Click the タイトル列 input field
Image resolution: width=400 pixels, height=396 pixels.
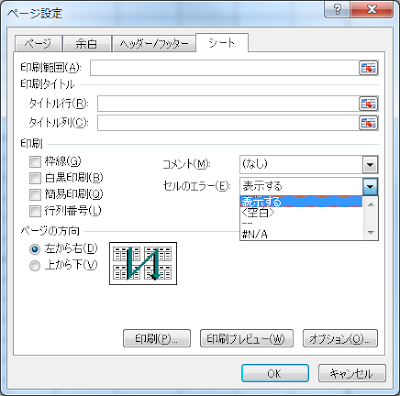(x=228, y=123)
